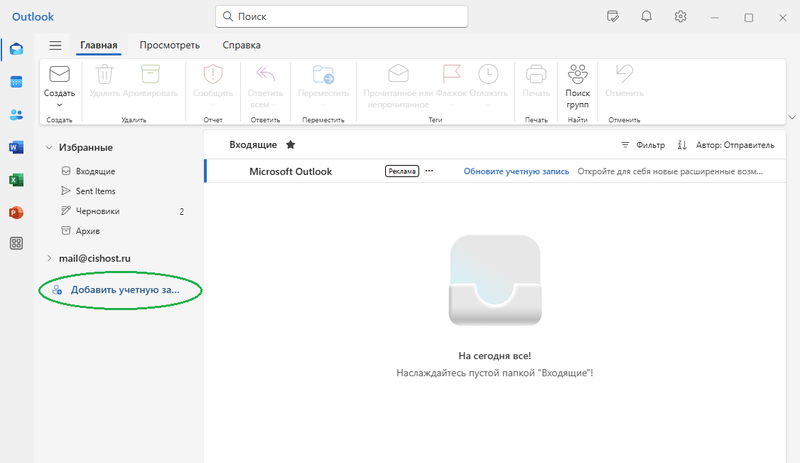The width and height of the screenshot is (800, 463).
Task: Click the Архивировать archive icon
Action: [x=150, y=75]
